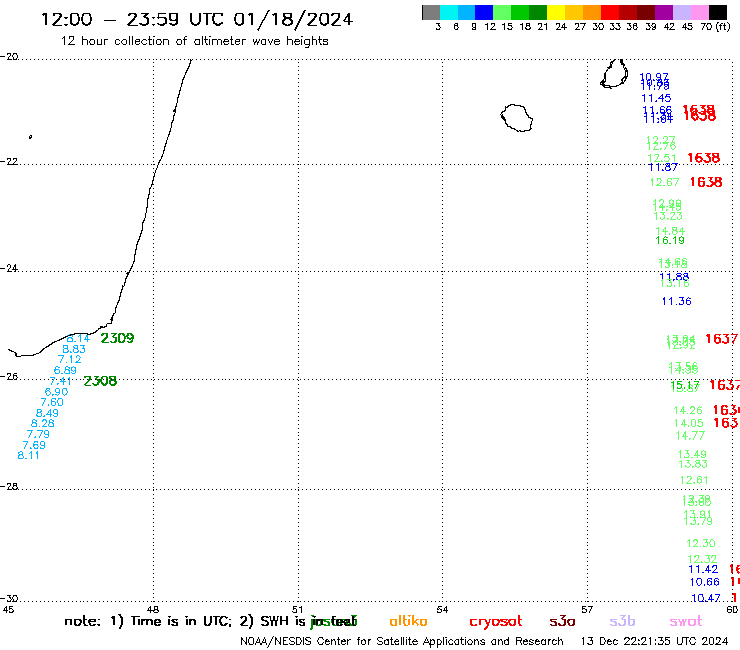Click the cyan swatch in the color scale

449,12
